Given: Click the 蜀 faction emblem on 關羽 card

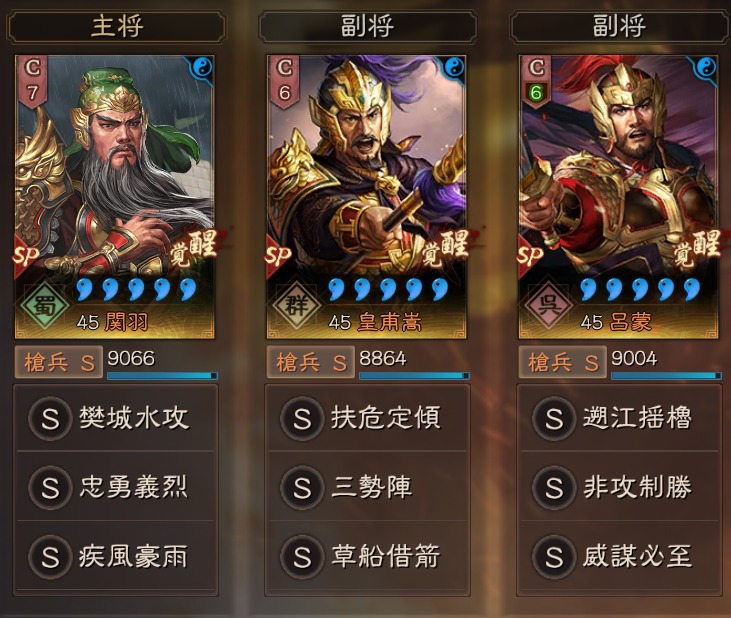Looking at the screenshot, I should coord(44,304).
